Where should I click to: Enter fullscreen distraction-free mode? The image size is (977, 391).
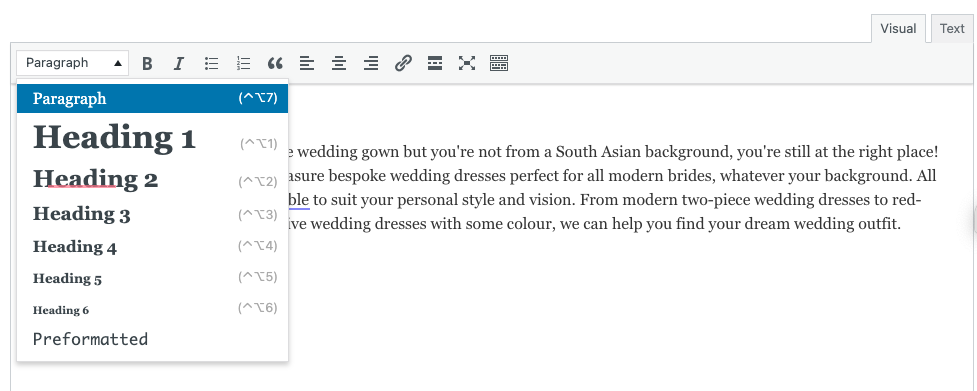click(x=467, y=63)
